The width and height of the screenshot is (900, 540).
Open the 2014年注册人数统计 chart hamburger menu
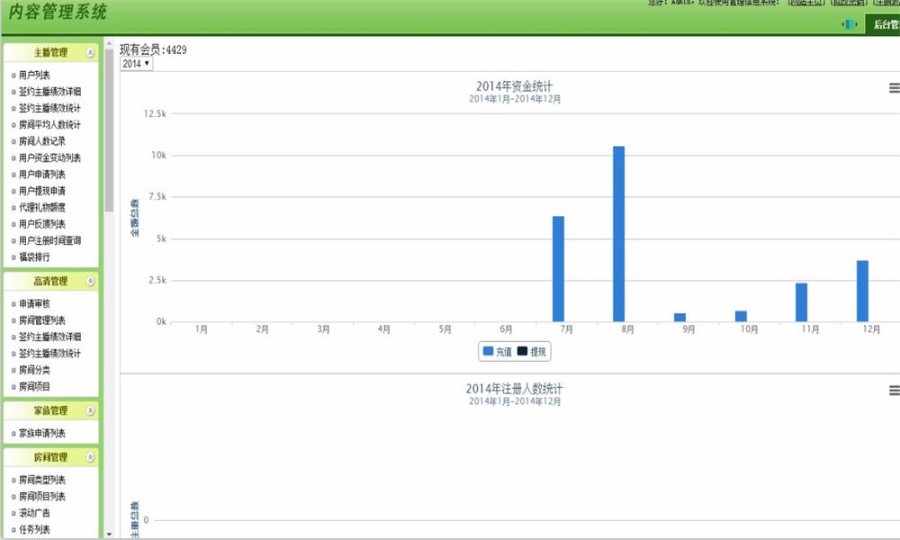click(x=894, y=391)
